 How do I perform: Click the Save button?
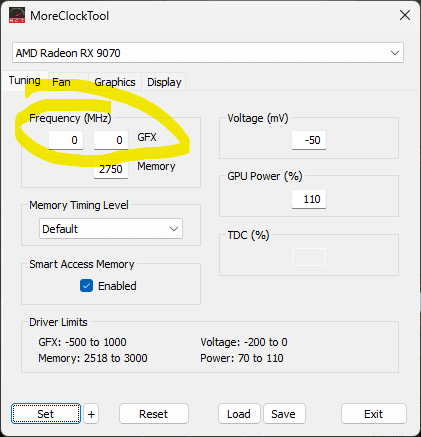pyautogui.click(x=284, y=414)
